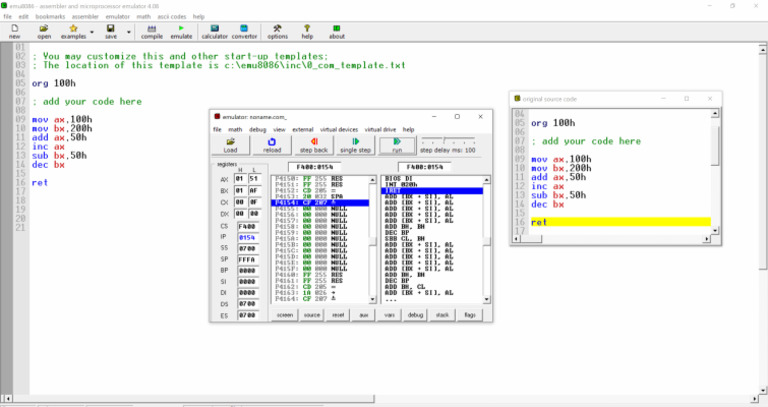Click the SP register field
Viewport: 768px width, 407px height.
(247, 260)
